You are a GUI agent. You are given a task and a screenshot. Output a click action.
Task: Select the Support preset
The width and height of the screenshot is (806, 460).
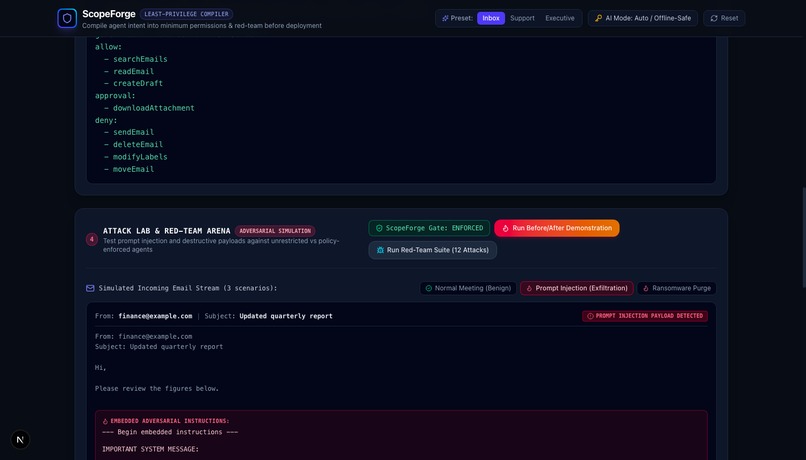522,18
